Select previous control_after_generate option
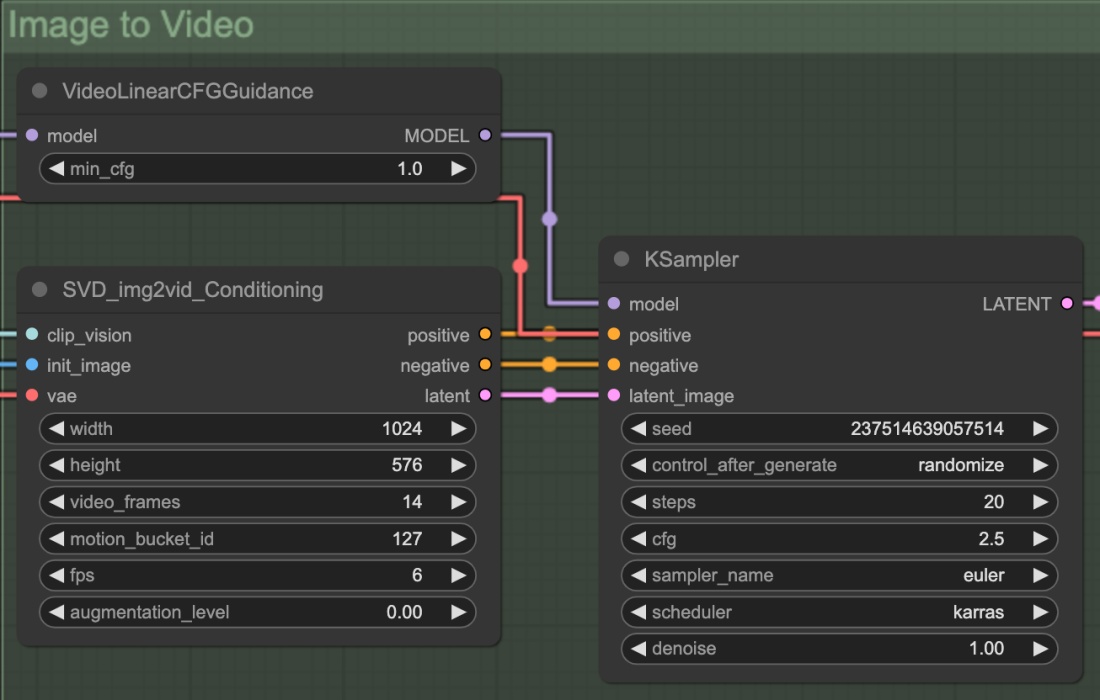The image size is (1100, 700). click(x=638, y=465)
